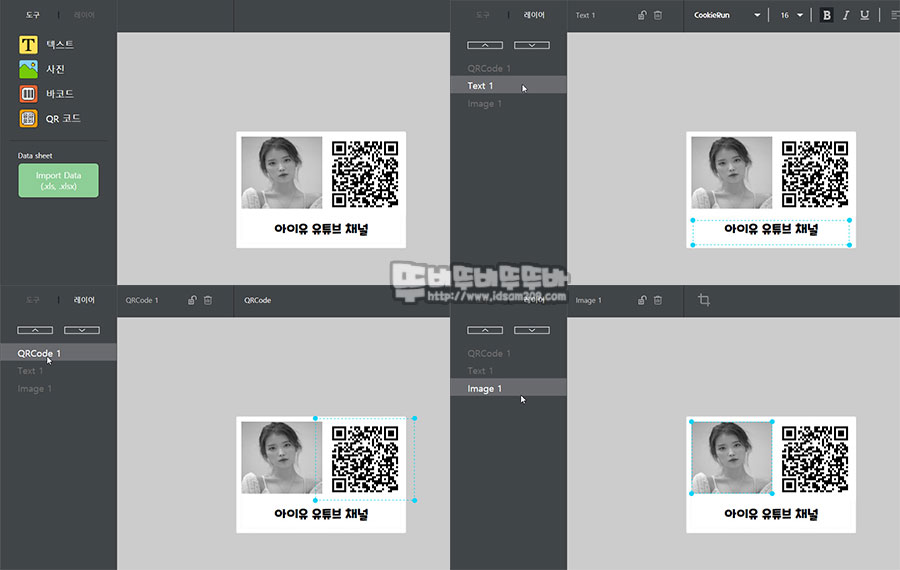Click the 'QRCode' type label in the toolbar
900x570 pixels.
pyautogui.click(x=257, y=300)
